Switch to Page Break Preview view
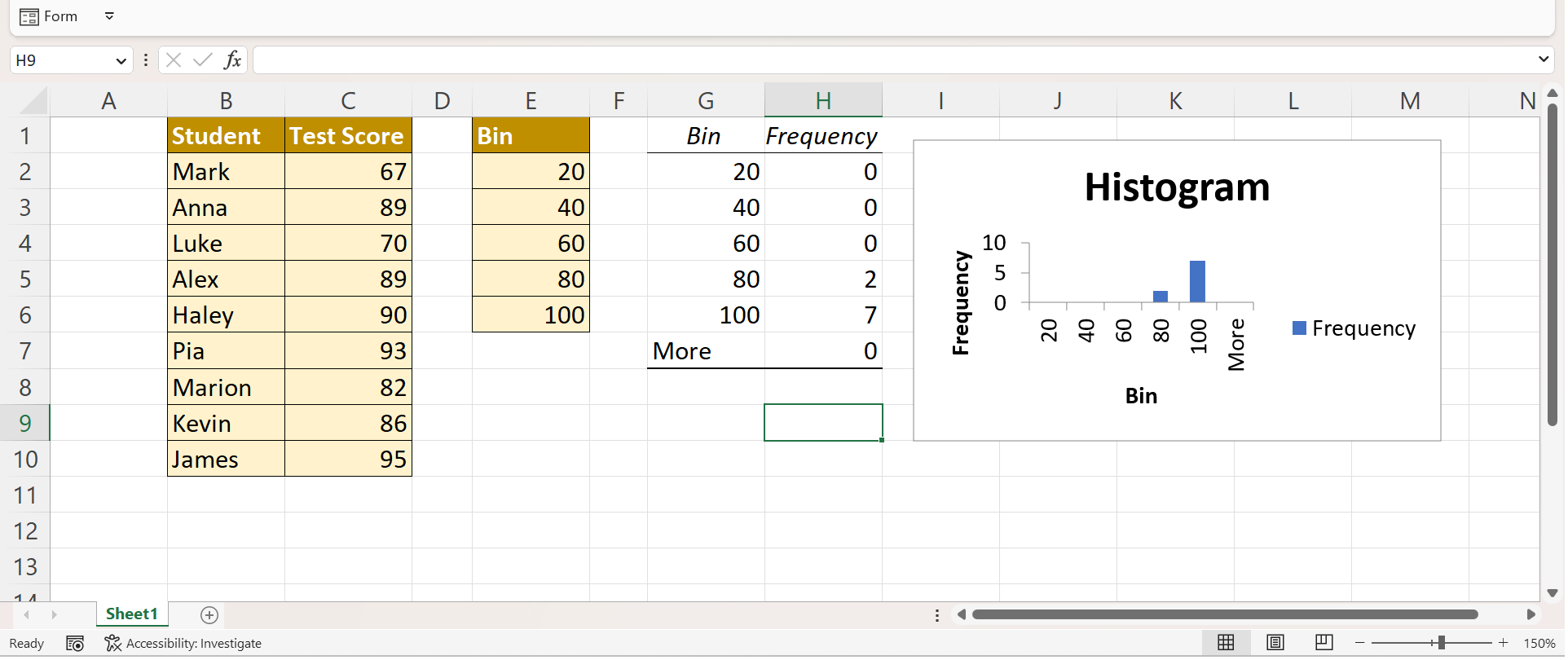Viewport: 1568px width, 660px height. coord(1324,643)
